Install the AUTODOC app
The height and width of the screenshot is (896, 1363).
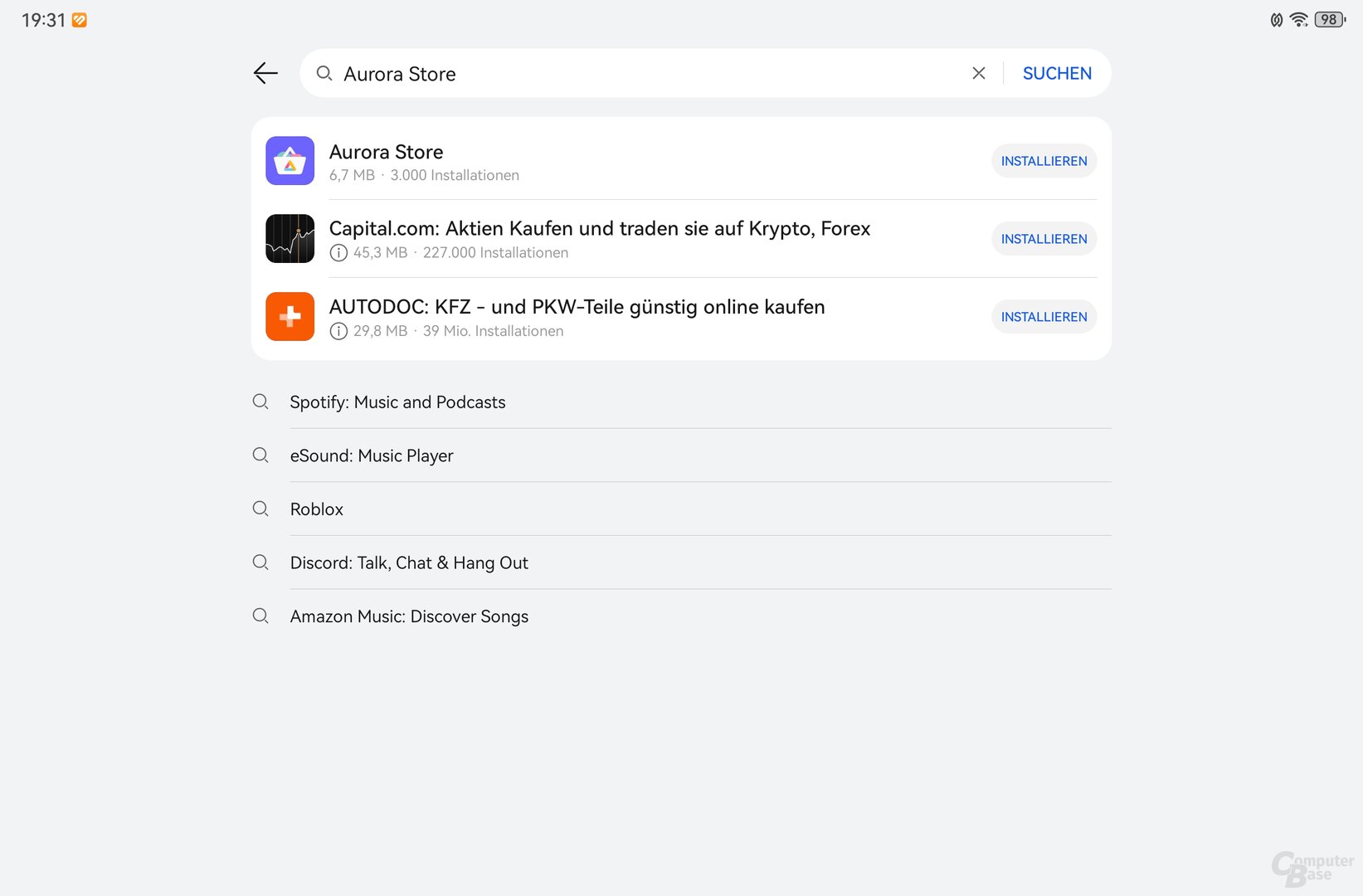(1044, 317)
